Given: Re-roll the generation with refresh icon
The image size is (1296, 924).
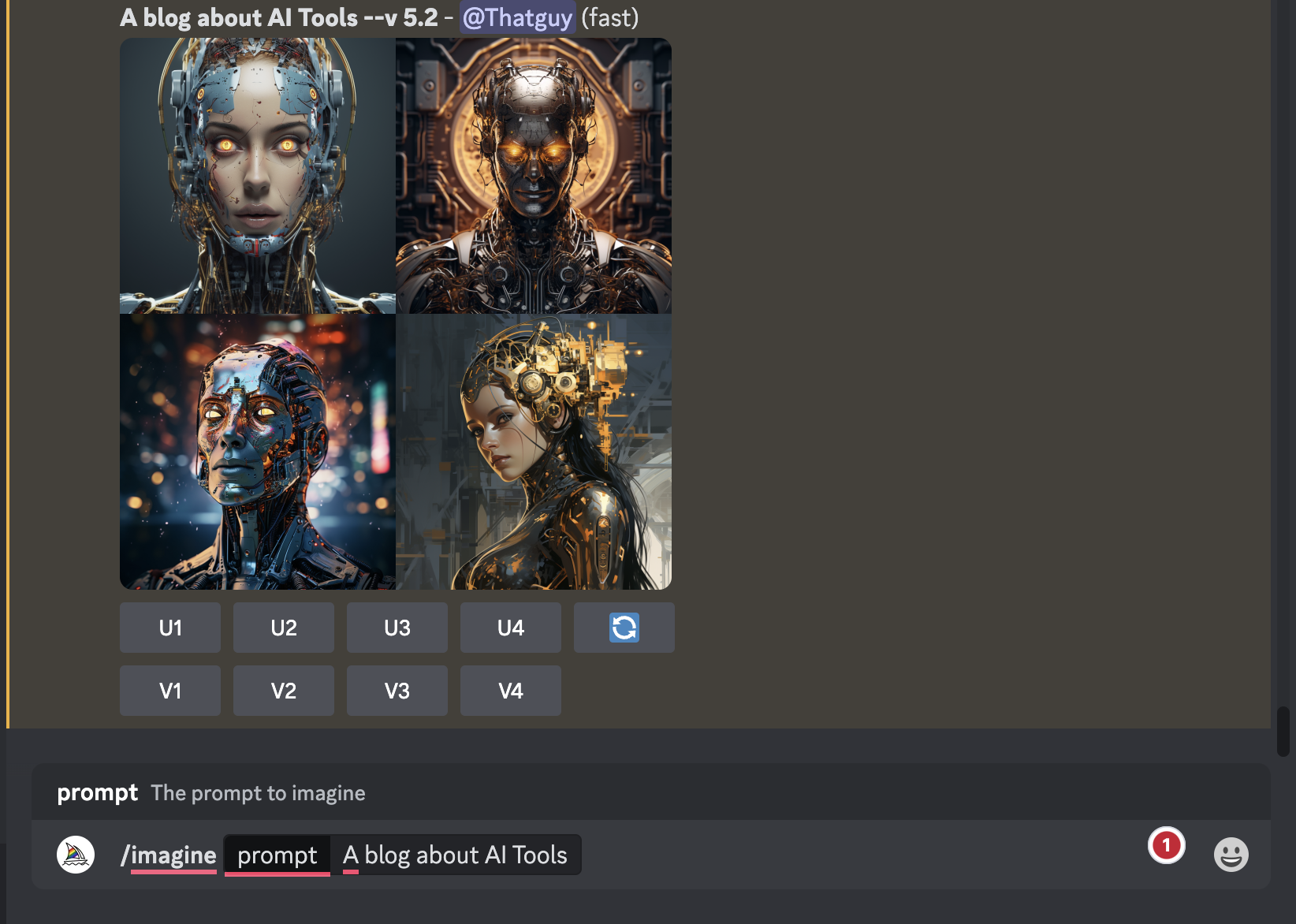Looking at the screenshot, I should point(624,628).
